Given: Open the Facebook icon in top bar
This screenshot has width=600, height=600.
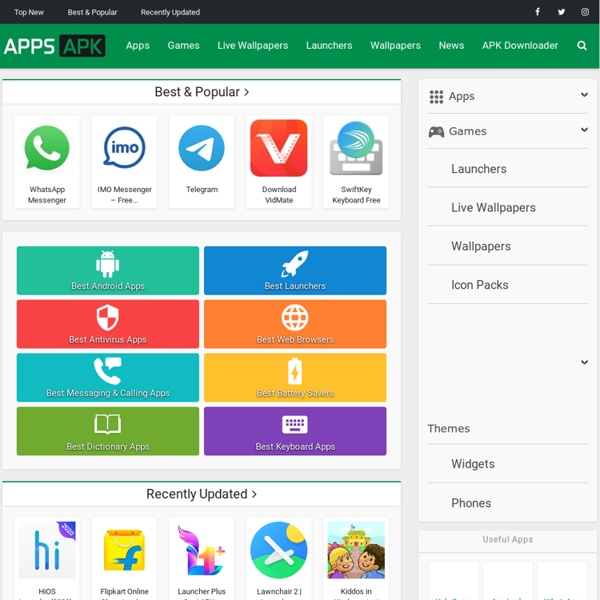Looking at the screenshot, I should (x=537, y=12).
